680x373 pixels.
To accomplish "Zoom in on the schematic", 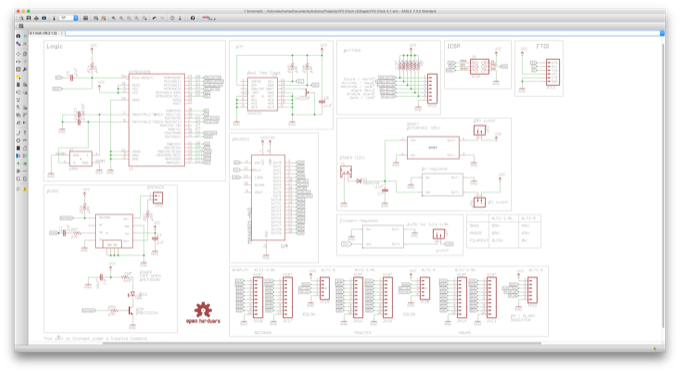I will [121, 18].
